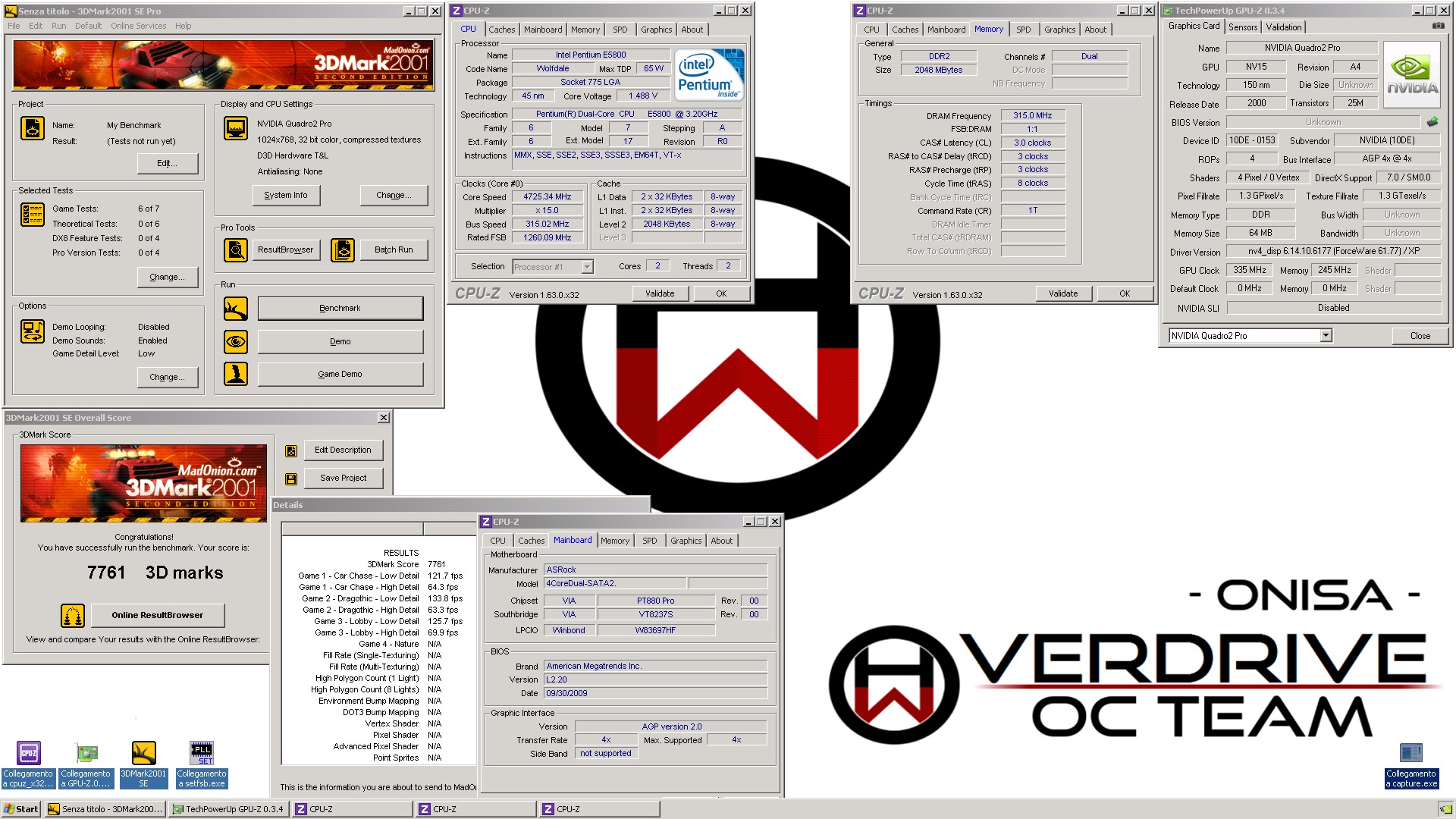Click the Benchmark button
Viewport: 1456px width, 819px height.
340,309
